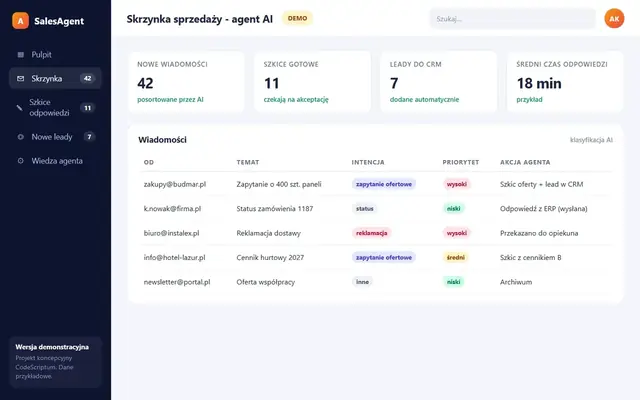This screenshot has height=400, width=640.
Task: Click zapytanie ofertowe tag in hotel-lazur row
Action: pyautogui.click(x=384, y=258)
